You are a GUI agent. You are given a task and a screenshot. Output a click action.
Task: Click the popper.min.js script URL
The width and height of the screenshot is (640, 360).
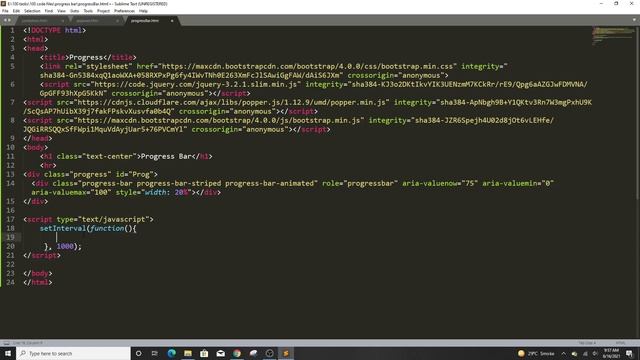231,102
